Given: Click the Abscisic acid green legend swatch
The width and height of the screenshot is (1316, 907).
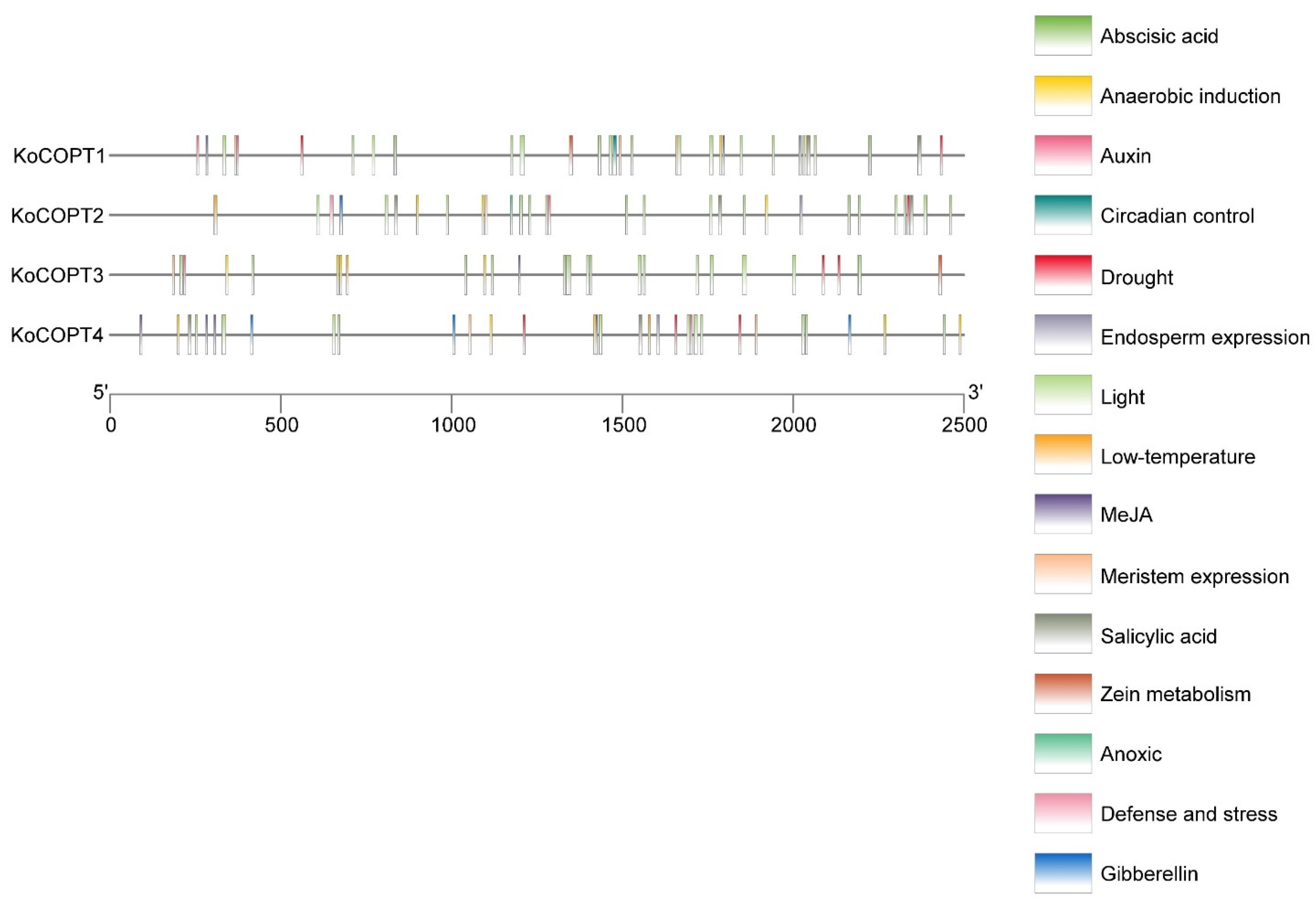Looking at the screenshot, I should coord(1062,35).
